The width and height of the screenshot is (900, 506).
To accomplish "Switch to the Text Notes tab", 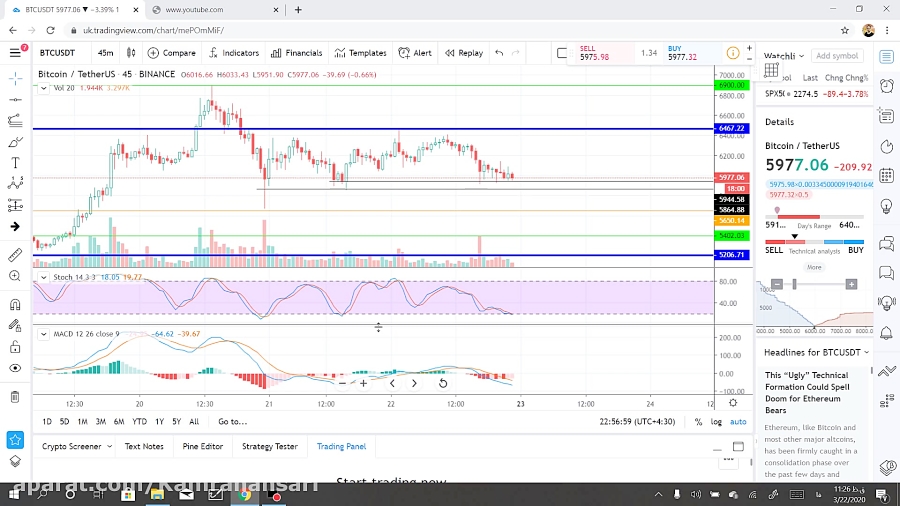I will pos(144,446).
